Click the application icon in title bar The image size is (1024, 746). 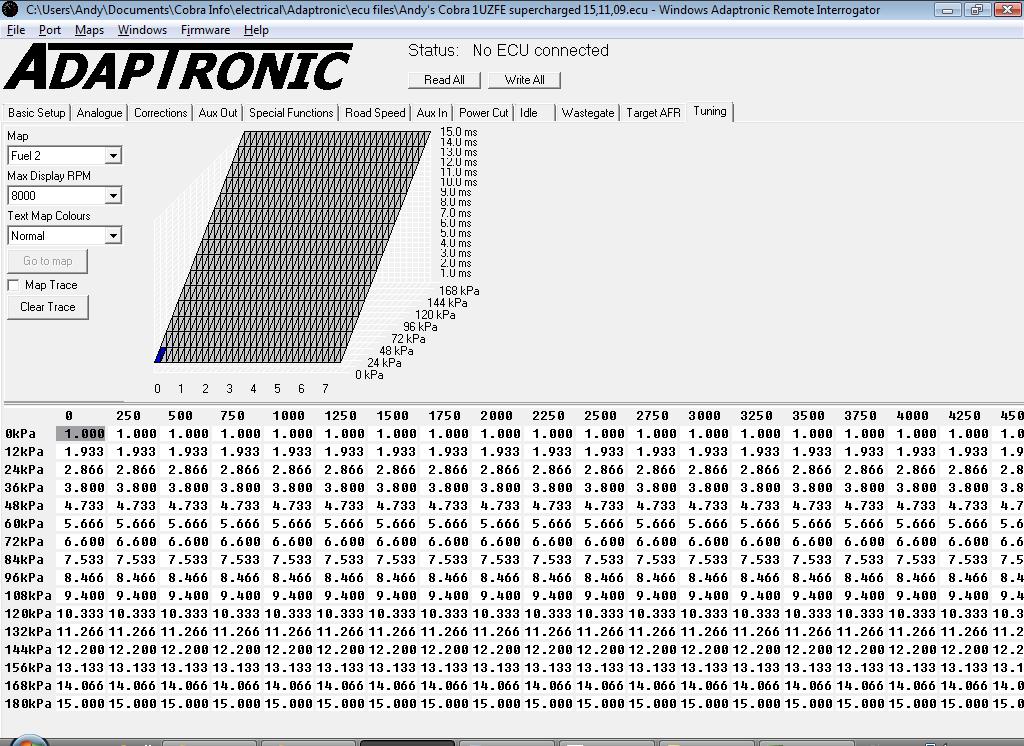pos(10,9)
